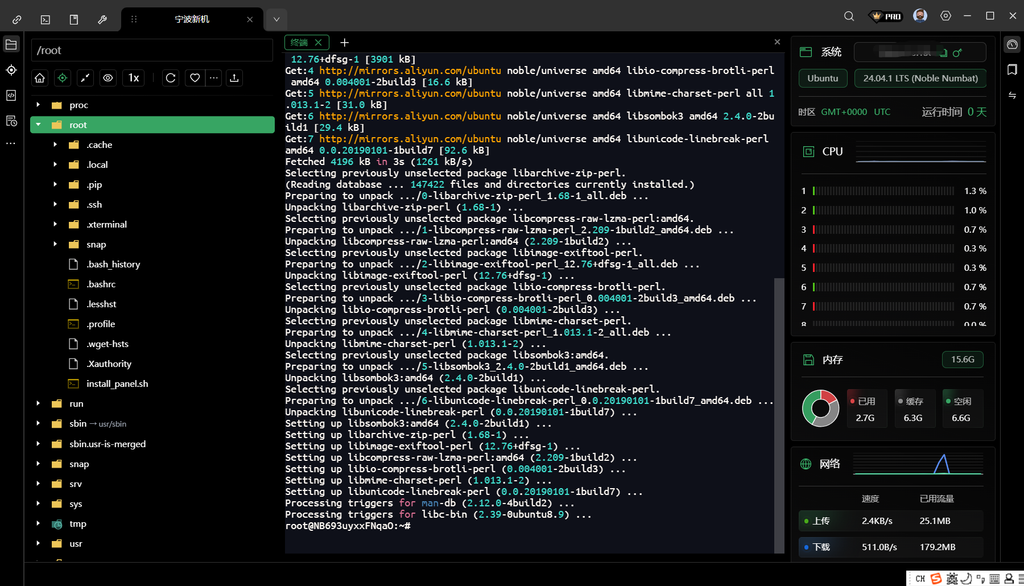Click the terminal vertical scrollbar

click(778, 415)
